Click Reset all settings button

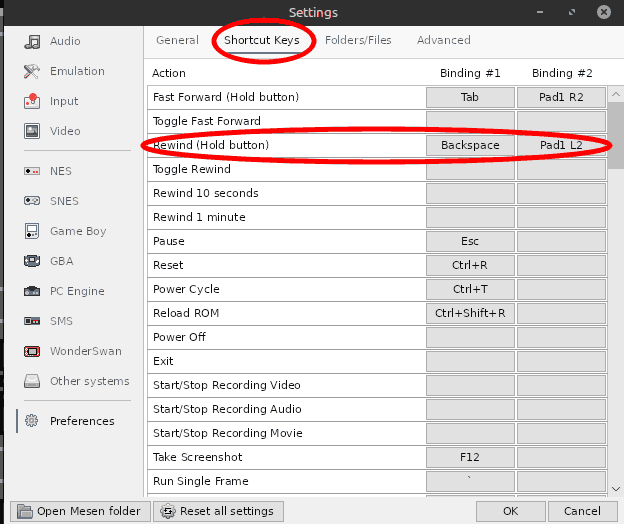(218, 511)
